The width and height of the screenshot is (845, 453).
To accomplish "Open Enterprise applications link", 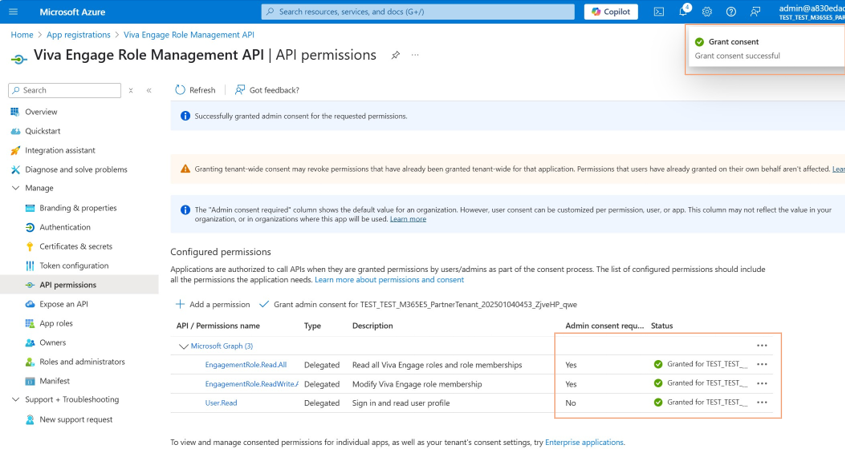I will pos(584,442).
